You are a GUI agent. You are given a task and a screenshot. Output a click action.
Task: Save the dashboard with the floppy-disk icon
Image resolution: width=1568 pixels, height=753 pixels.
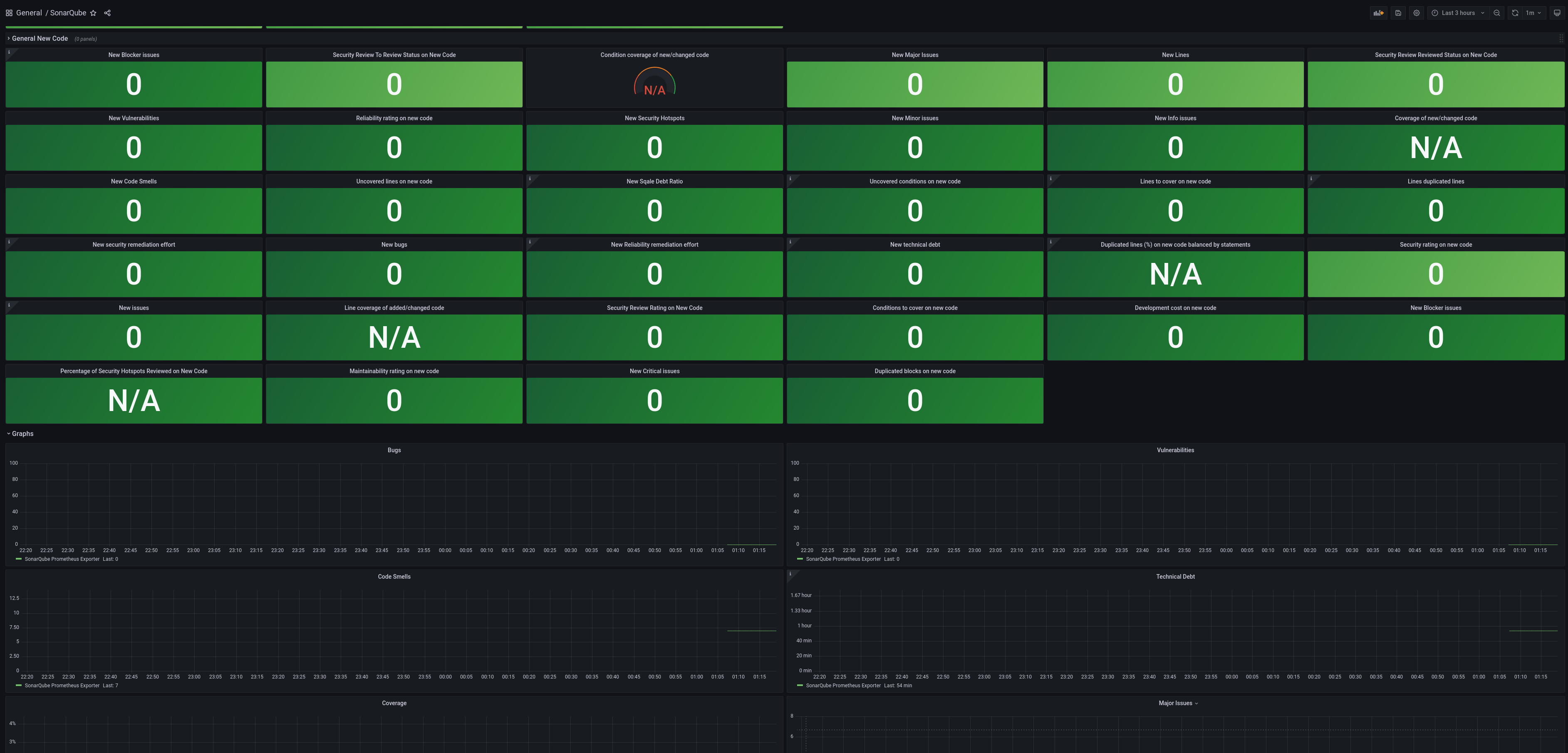(x=1398, y=13)
